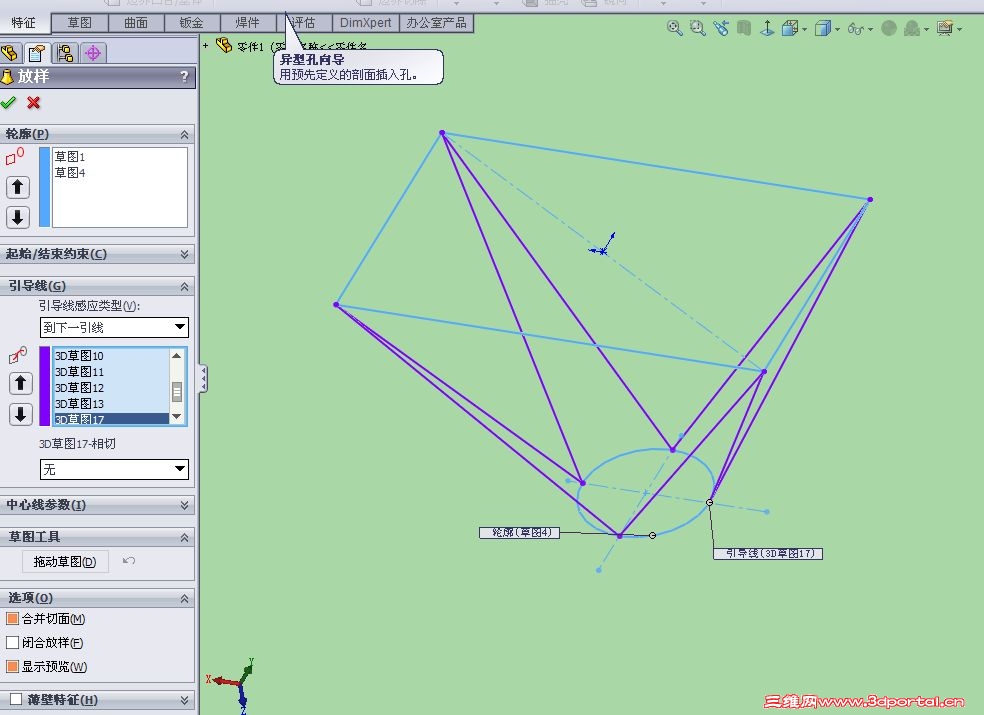Click guide curves list scroll-up arrow
Screen dimensions: 984x715
(177, 356)
